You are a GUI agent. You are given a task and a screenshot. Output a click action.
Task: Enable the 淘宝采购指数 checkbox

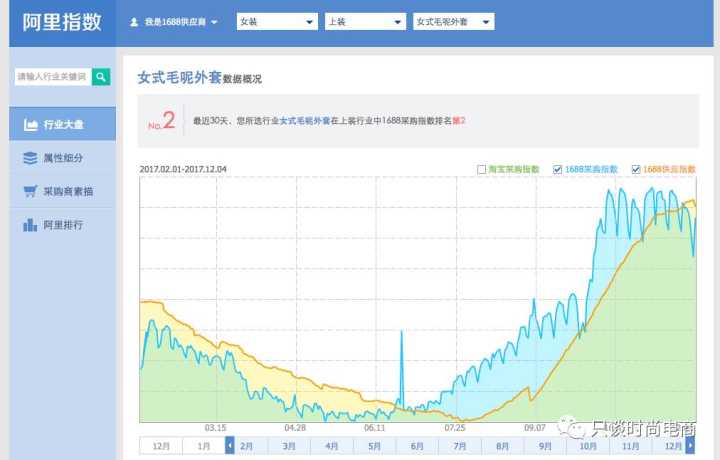click(x=482, y=169)
